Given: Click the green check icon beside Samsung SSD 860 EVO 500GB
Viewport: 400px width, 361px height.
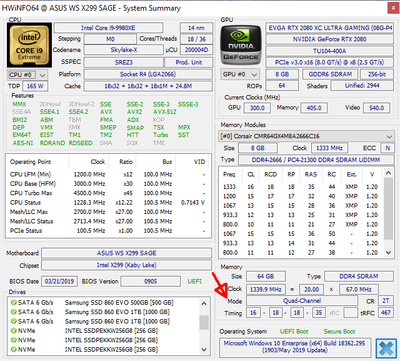Looking at the screenshot, I should [13, 303].
